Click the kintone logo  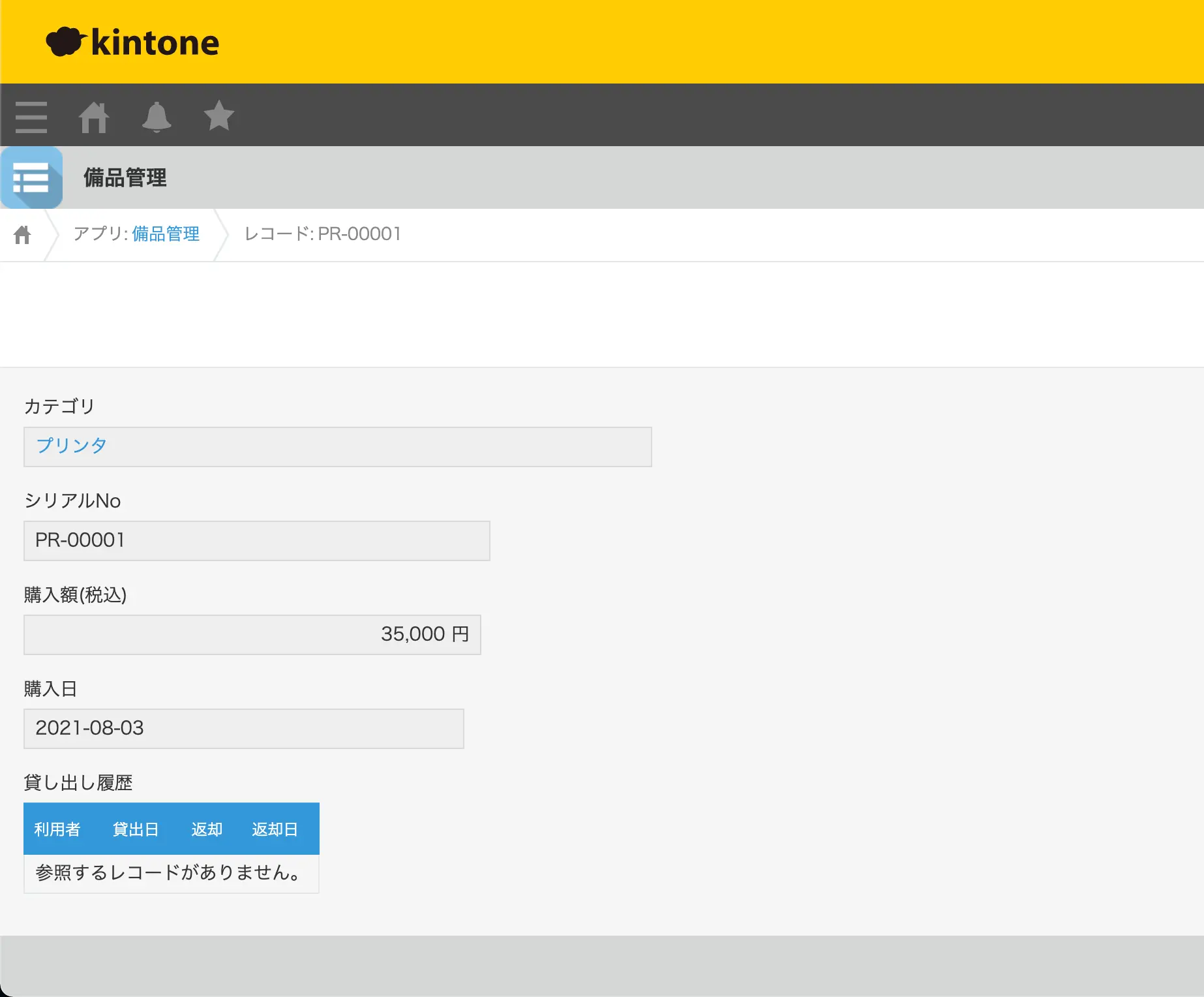pyautogui.click(x=132, y=42)
